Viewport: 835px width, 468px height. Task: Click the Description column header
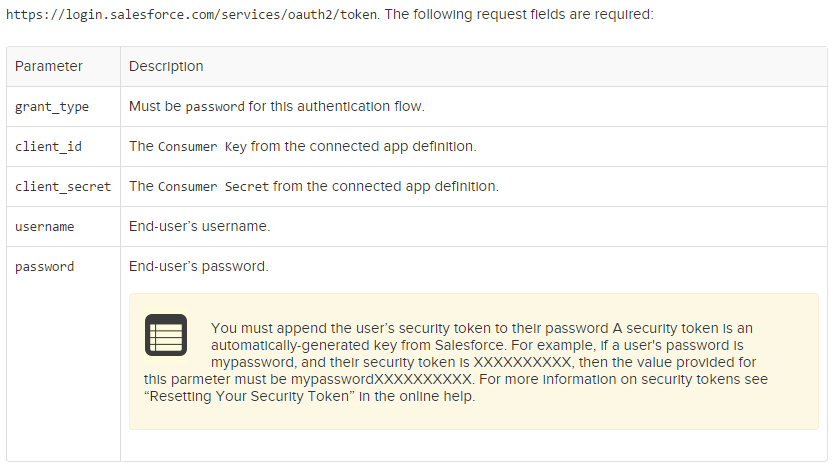[166, 66]
